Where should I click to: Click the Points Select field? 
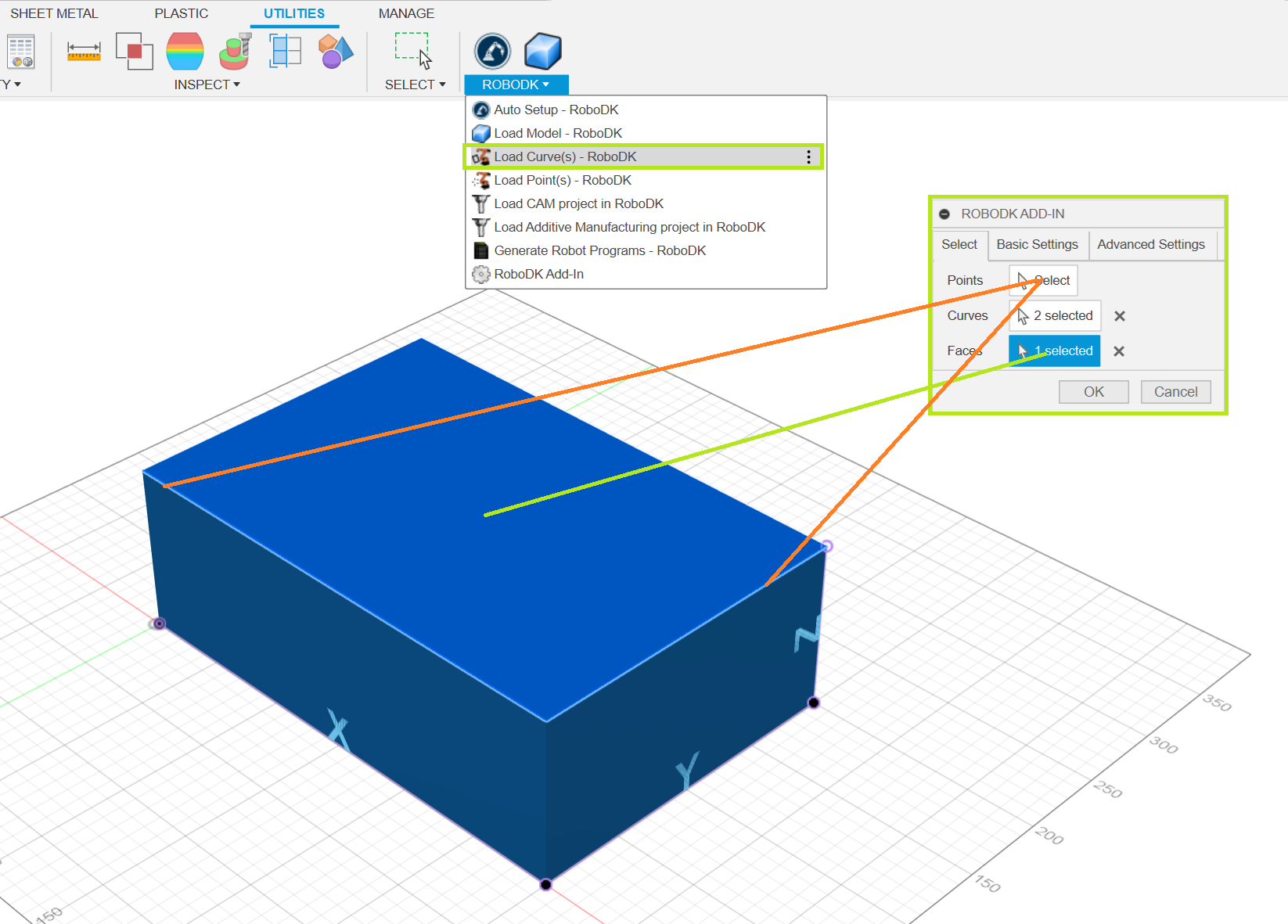pos(1043,280)
